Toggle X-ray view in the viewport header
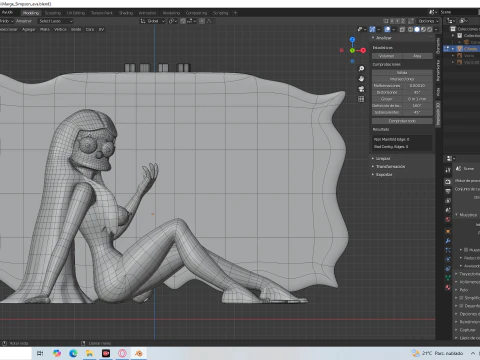This screenshot has height=360, width=480. (402, 29)
